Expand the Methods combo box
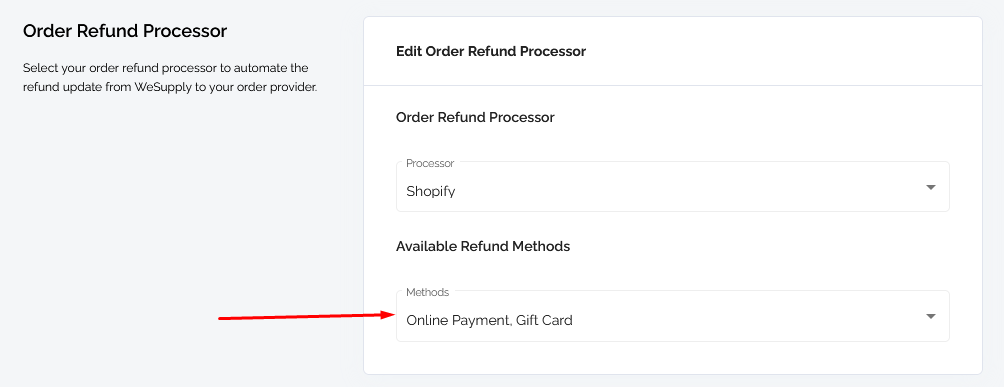The width and height of the screenshot is (1004, 387). (x=672, y=316)
